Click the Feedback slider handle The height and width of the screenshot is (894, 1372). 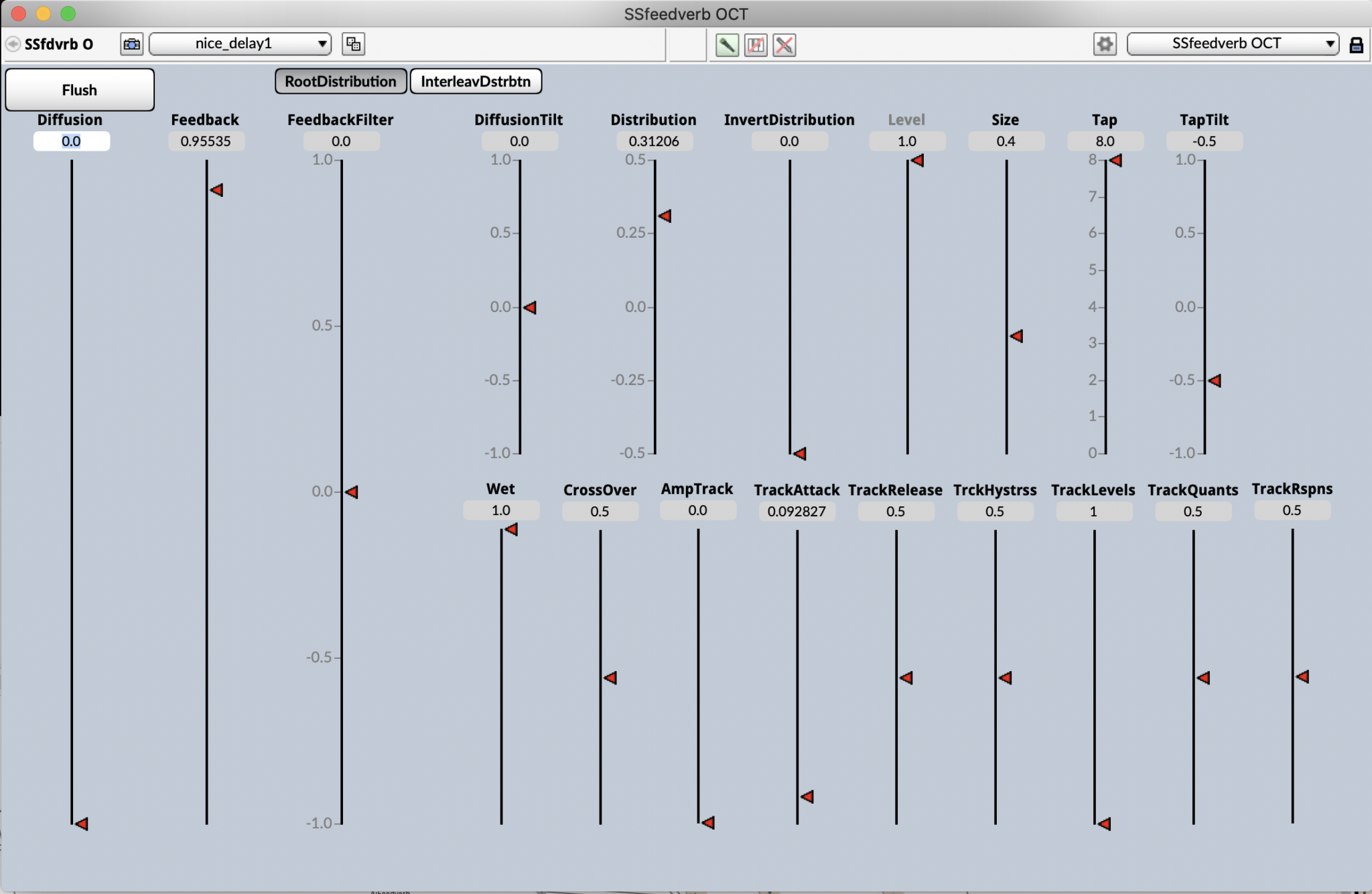point(216,190)
